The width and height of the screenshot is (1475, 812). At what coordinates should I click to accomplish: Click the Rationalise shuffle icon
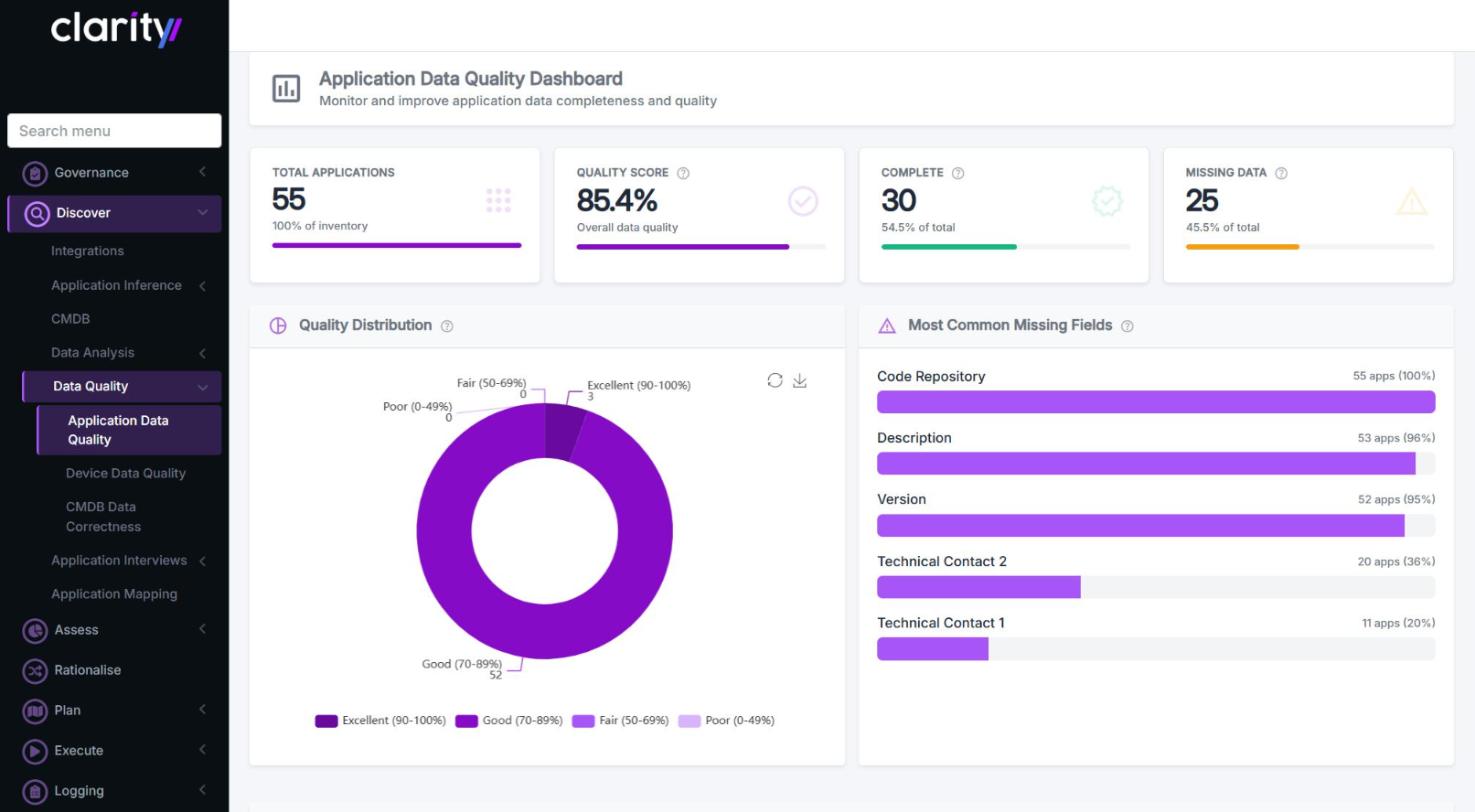[35, 670]
